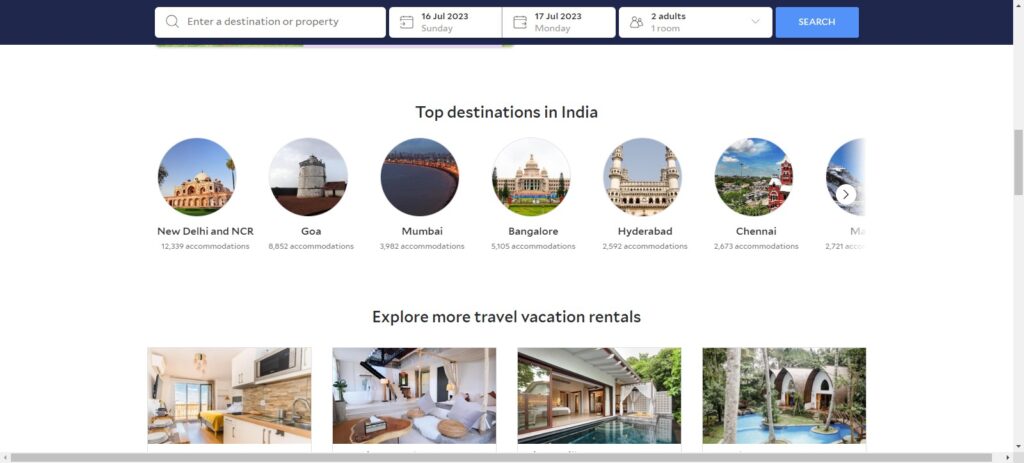Click the search magnifier icon in destination field
This screenshot has width=1024, height=463.
tap(172, 22)
